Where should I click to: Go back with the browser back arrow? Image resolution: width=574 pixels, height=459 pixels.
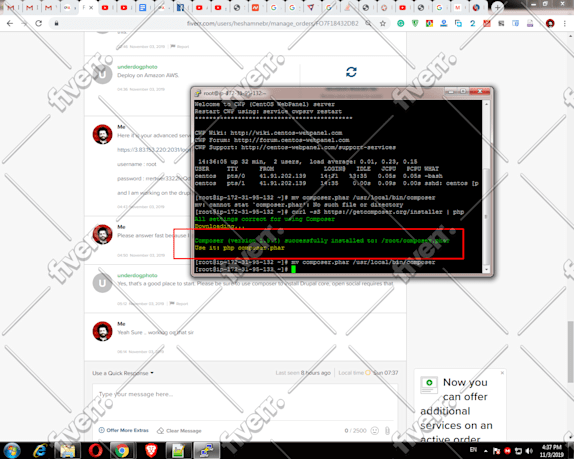[x=10, y=23]
